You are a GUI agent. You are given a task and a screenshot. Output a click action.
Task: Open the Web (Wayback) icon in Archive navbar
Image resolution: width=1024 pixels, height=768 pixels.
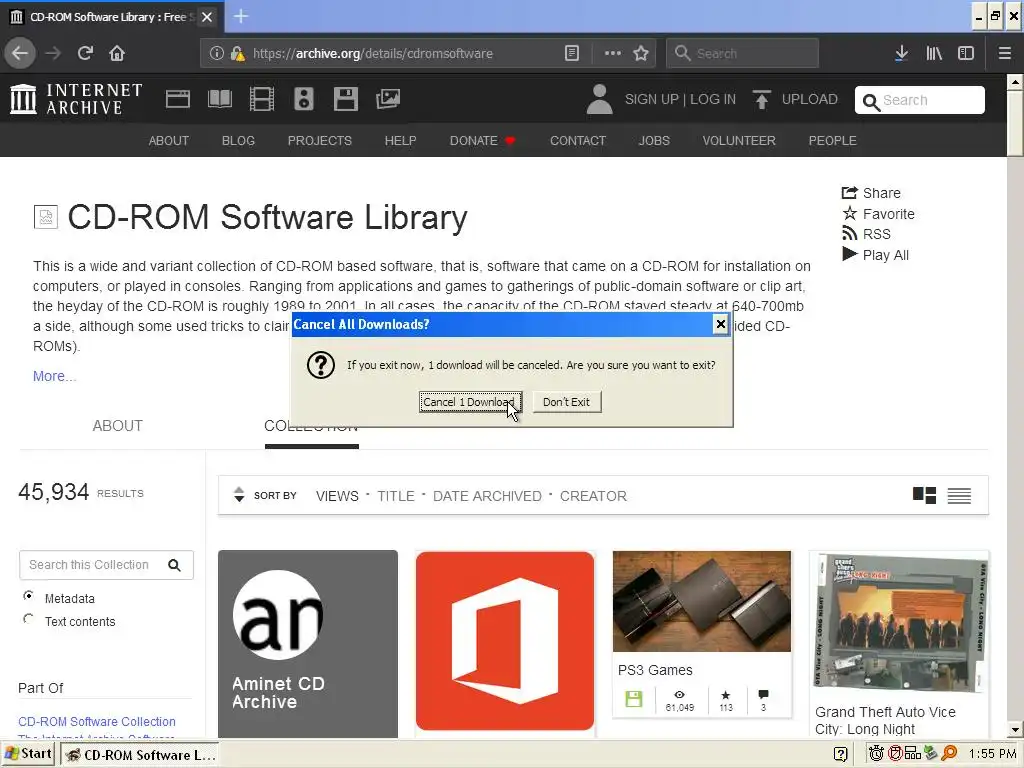coord(178,99)
